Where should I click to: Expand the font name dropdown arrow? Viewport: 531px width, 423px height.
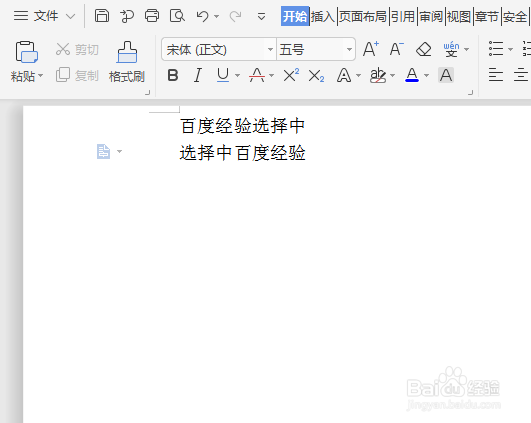pyautogui.click(x=270, y=50)
